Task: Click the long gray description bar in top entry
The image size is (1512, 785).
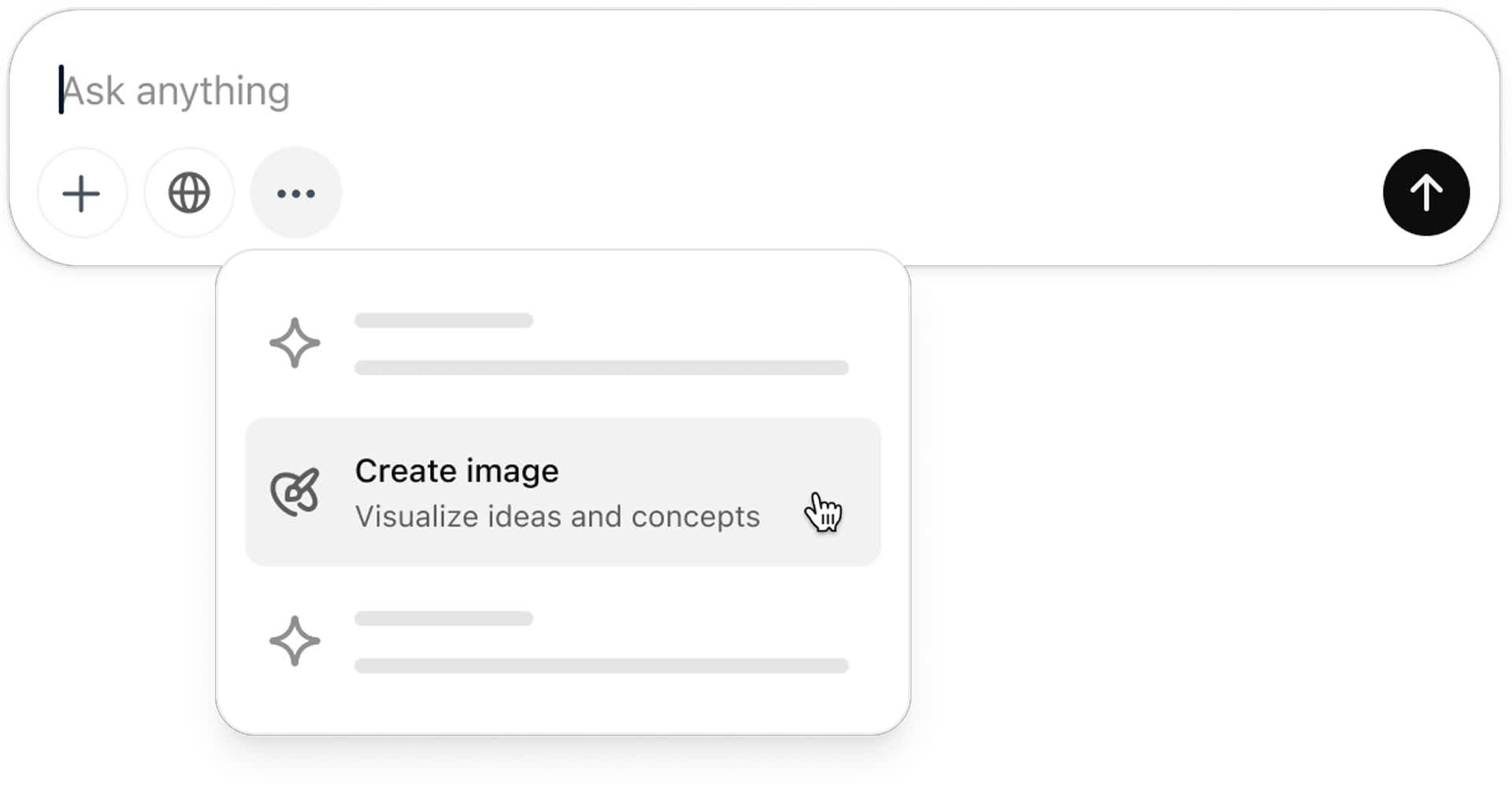Action: pos(602,368)
